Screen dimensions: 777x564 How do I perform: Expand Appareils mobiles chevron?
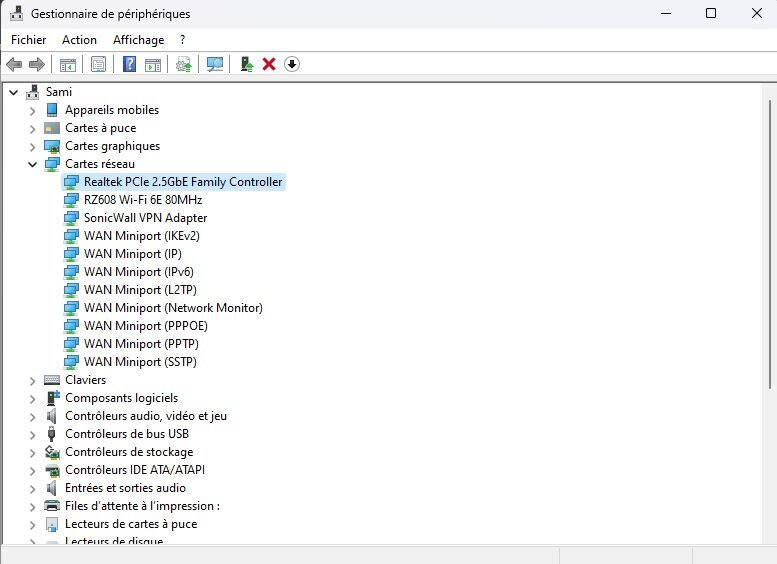click(33, 111)
